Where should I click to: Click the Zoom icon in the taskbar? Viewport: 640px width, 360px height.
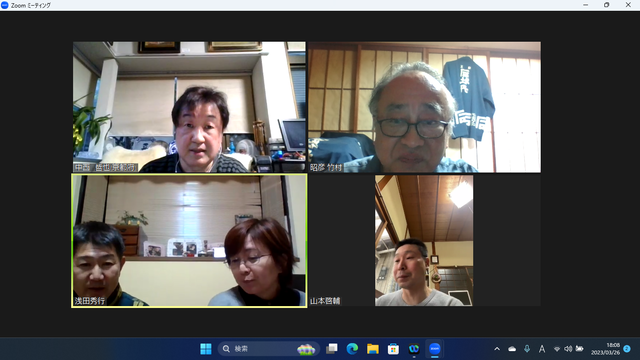(435, 349)
